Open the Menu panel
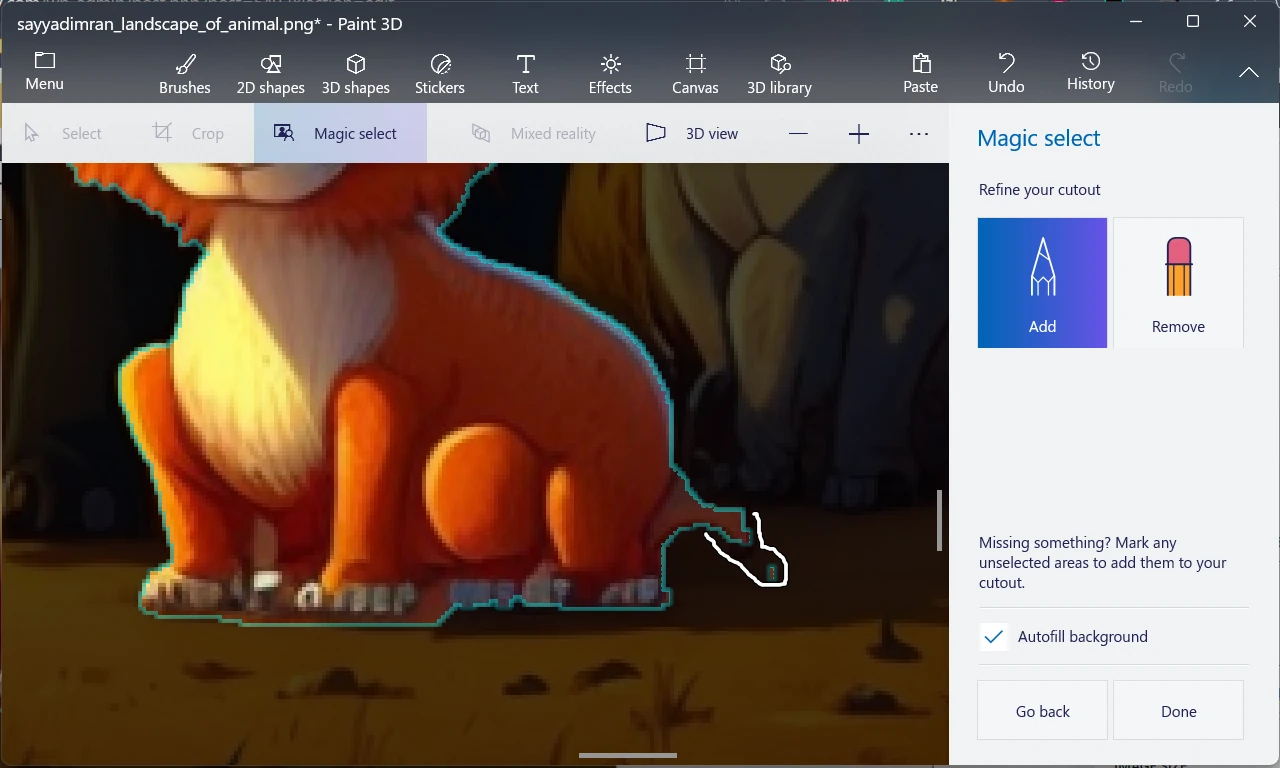This screenshot has width=1280, height=768. tap(43, 72)
